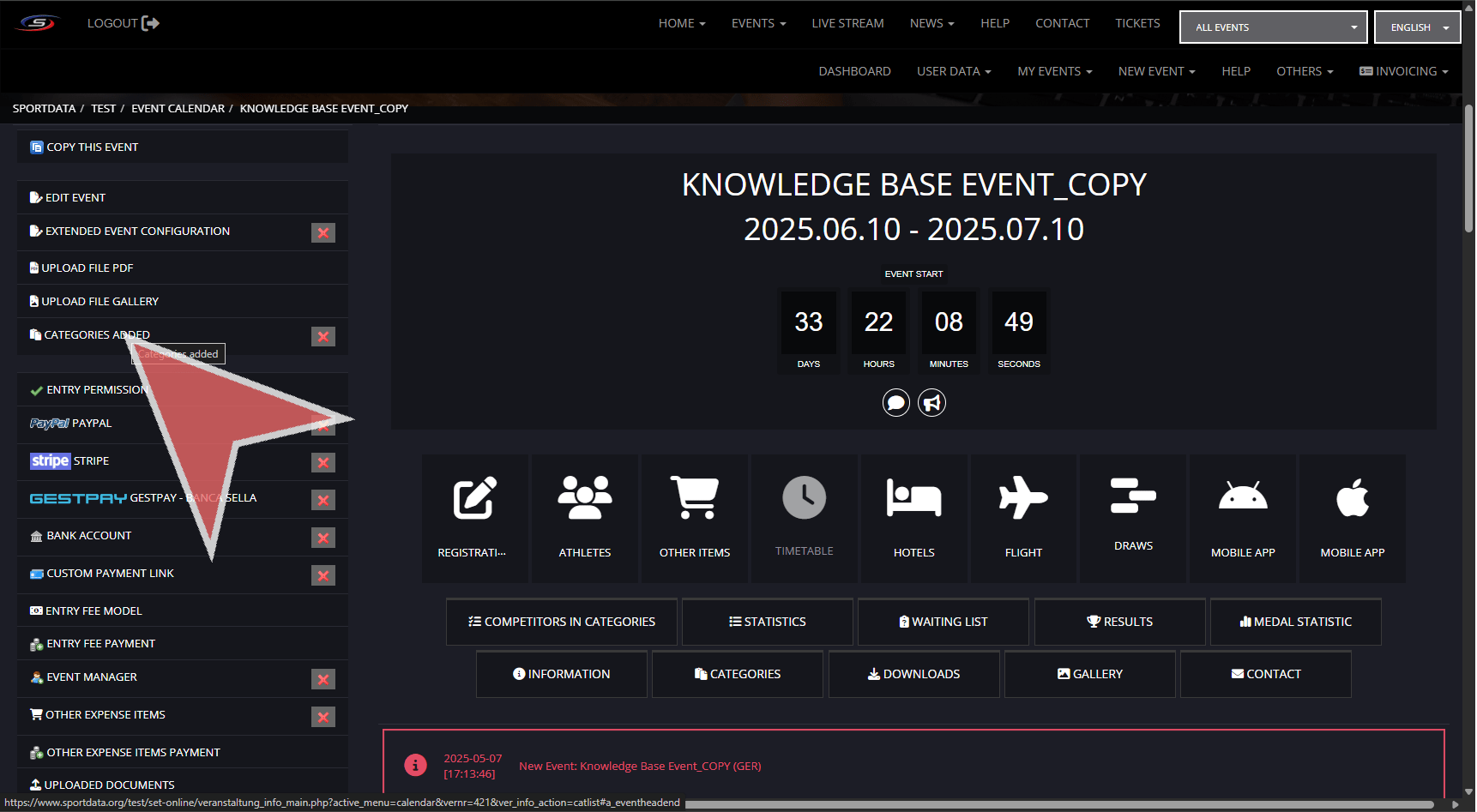Click the Hotels bed icon
1477x812 pixels.
913,498
